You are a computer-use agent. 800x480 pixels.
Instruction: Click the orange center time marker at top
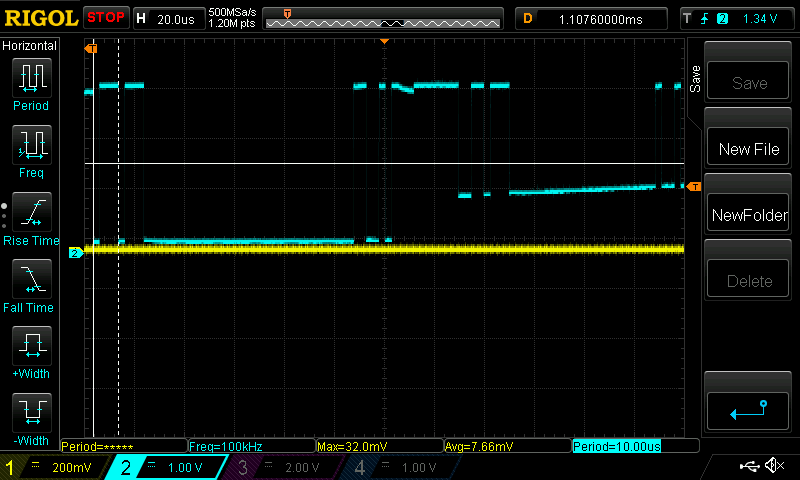(384, 41)
